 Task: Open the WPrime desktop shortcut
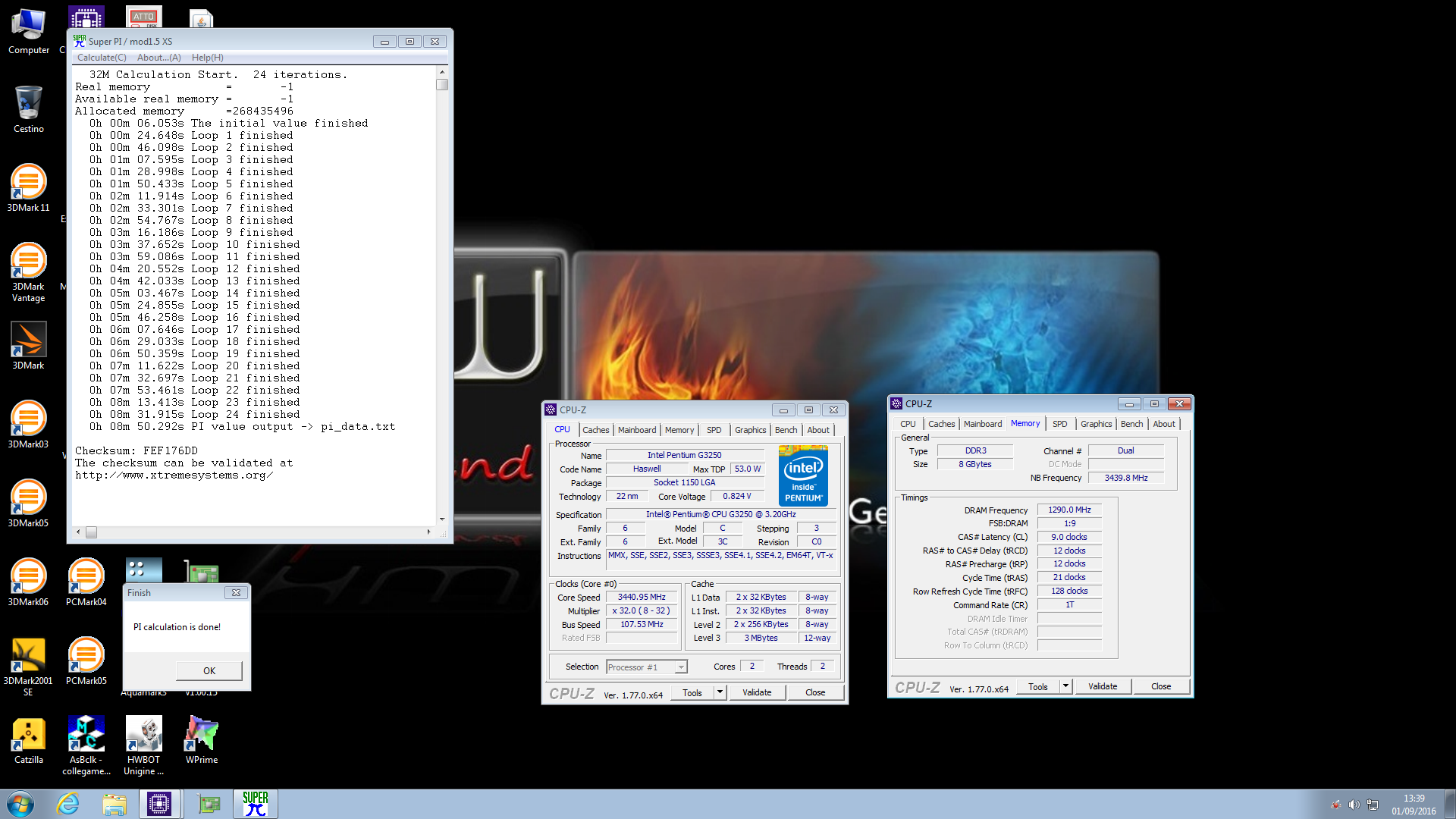point(202,740)
